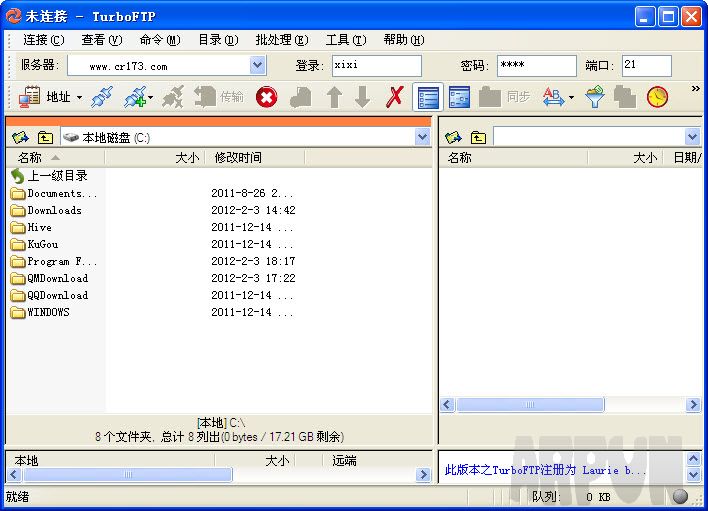Image resolution: width=708 pixels, height=511 pixels.
Task: Open address book dropdown arrow
Action: (x=79, y=98)
